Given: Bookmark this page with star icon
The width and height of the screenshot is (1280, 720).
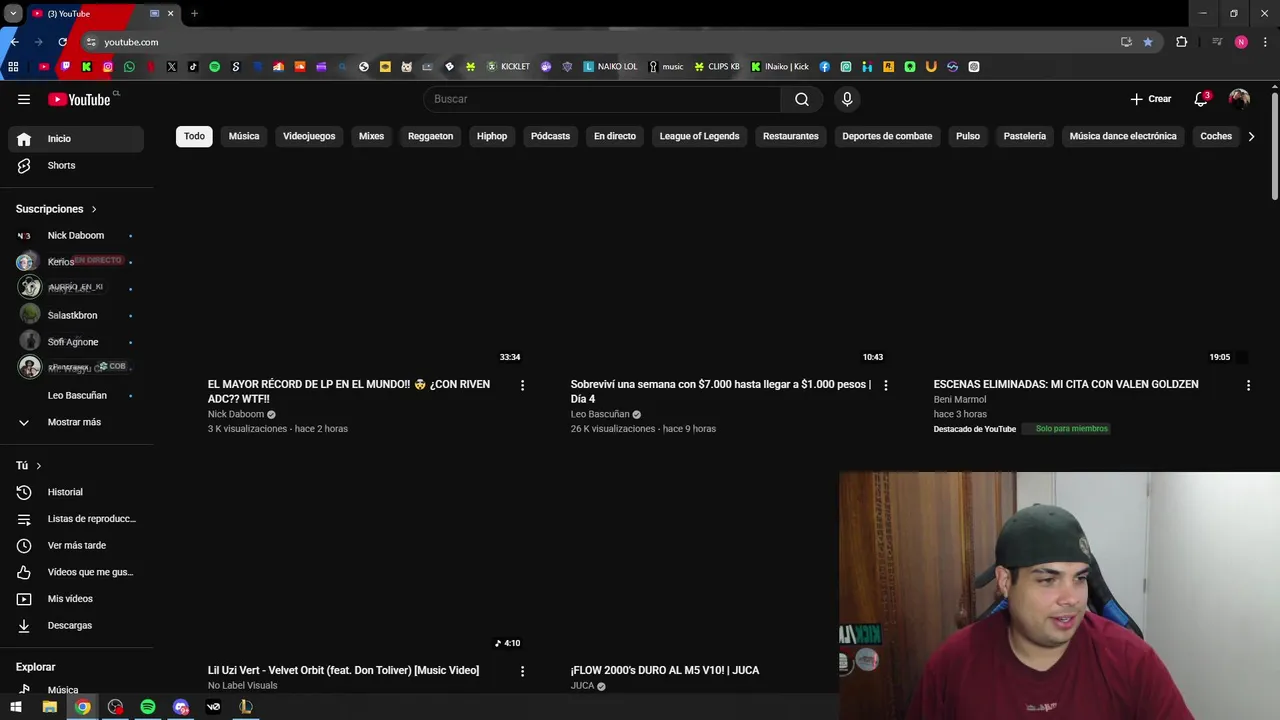Looking at the screenshot, I should [x=1148, y=42].
